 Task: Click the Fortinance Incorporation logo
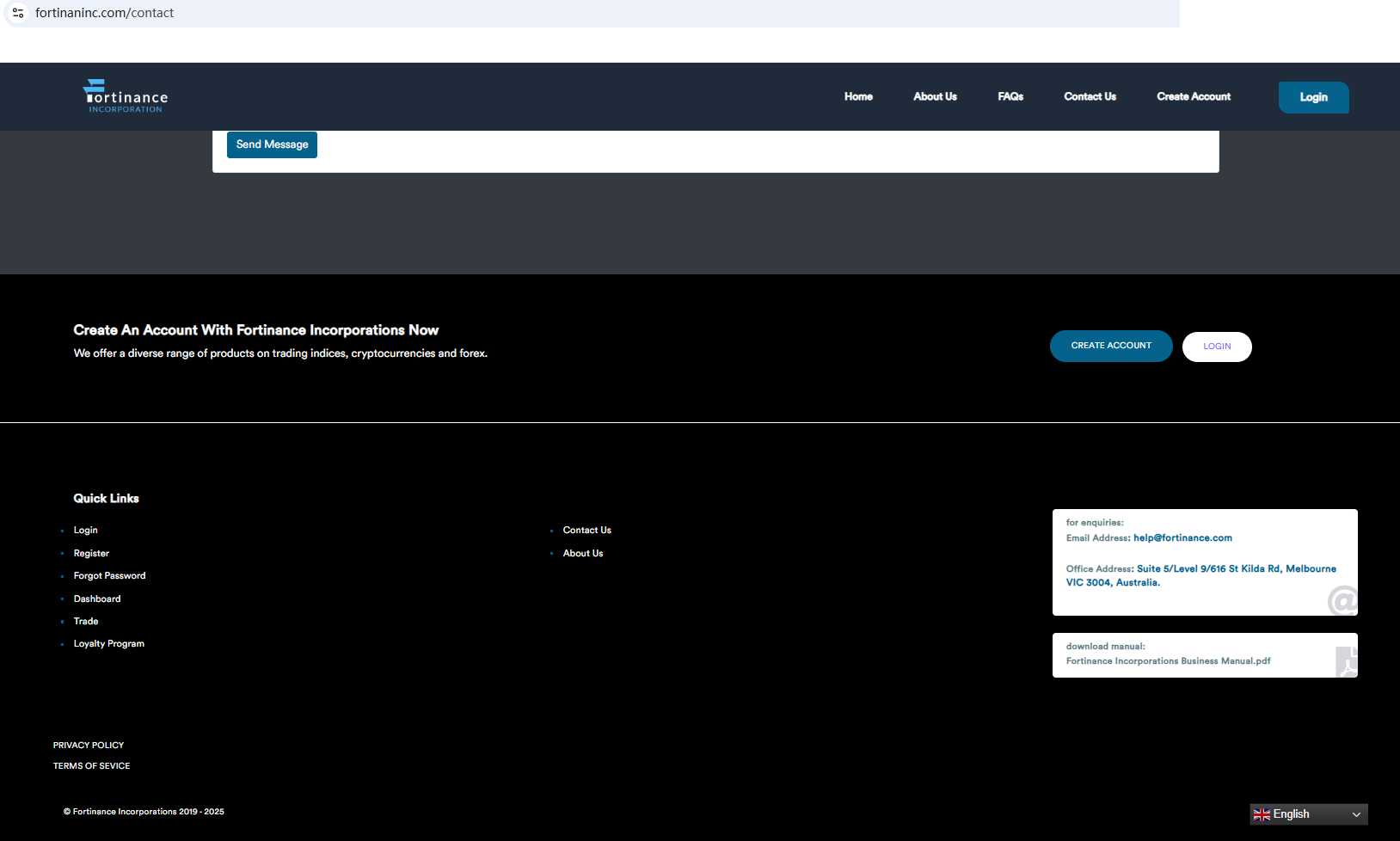126,96
